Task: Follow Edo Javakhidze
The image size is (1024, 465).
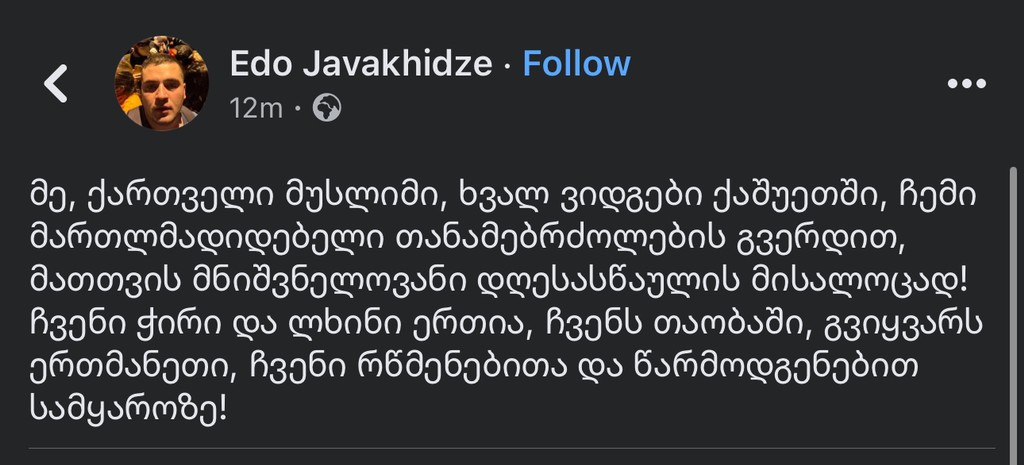Action: pos(577,64)
